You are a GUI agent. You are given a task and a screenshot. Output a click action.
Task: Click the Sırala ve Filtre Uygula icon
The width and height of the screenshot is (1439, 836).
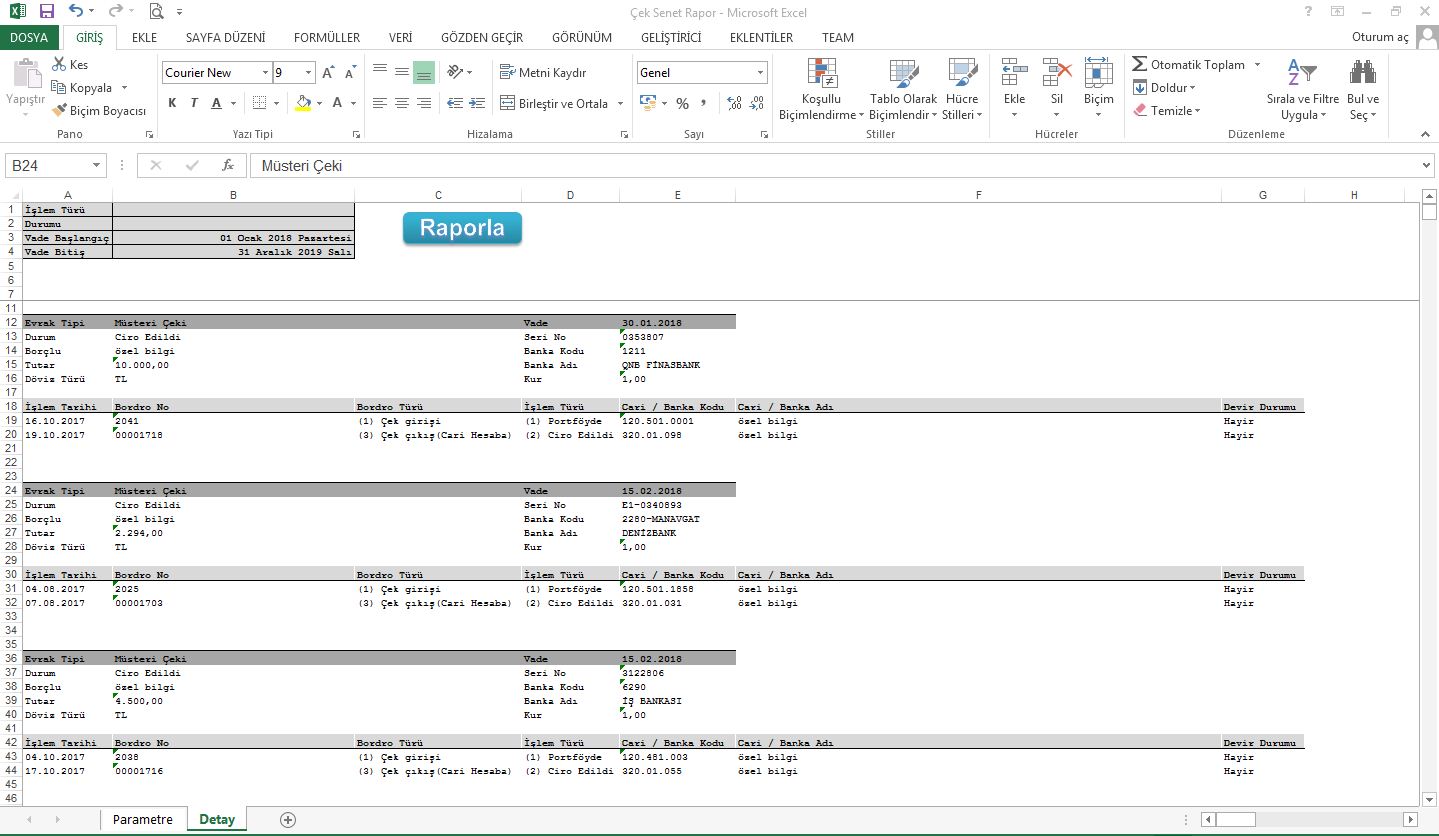(1302, 73)
